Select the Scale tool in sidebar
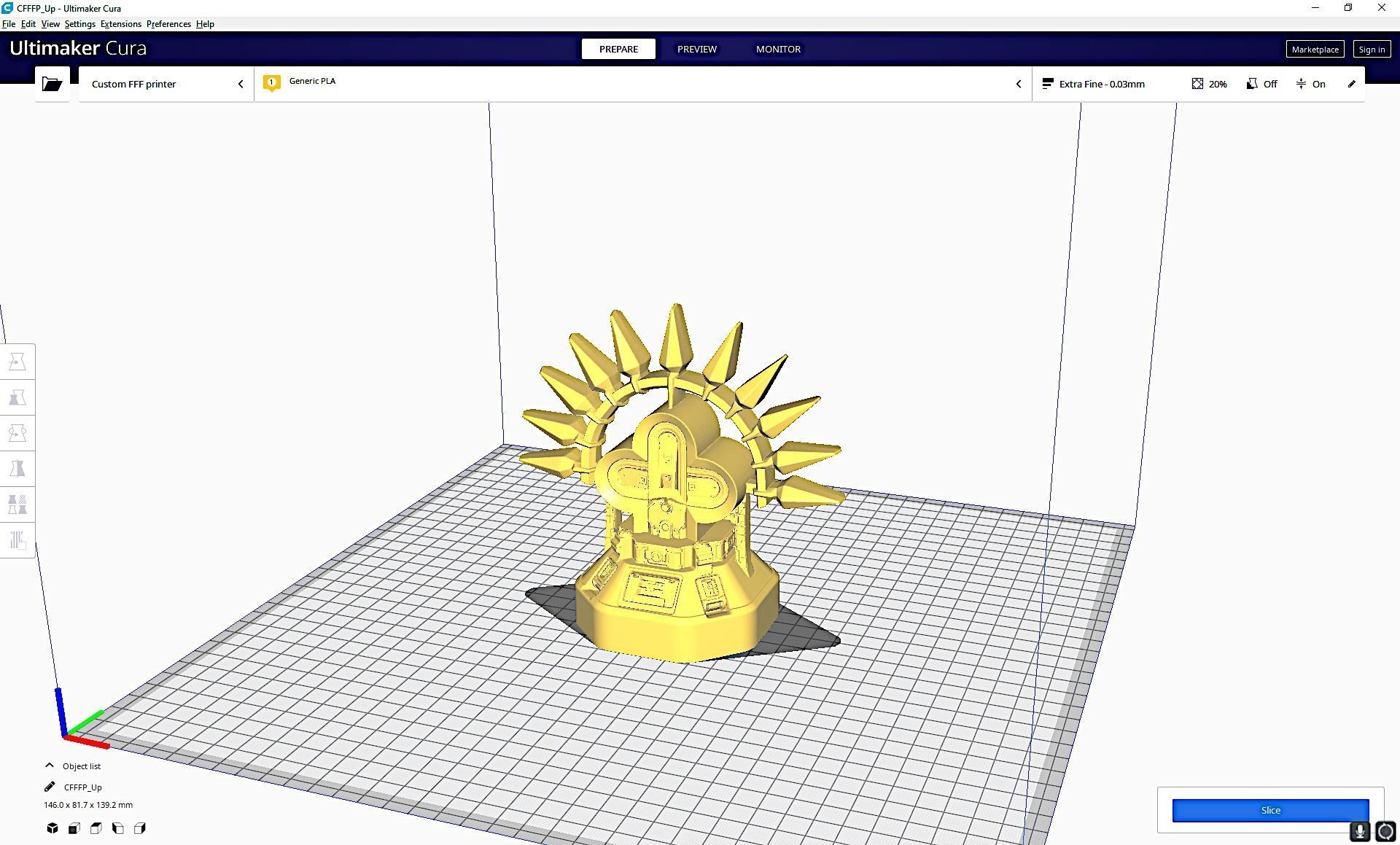 [17, 397]
